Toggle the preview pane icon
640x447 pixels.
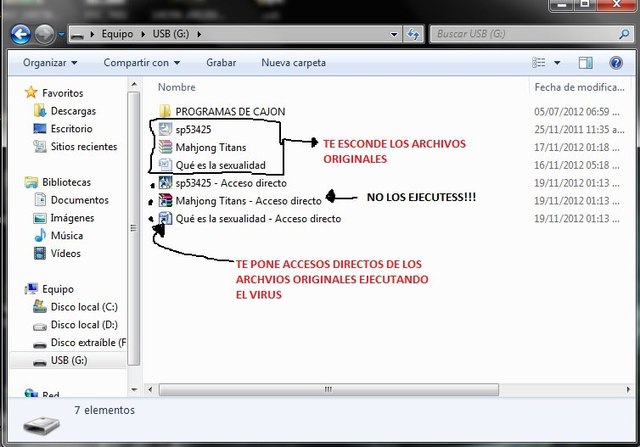585,63
